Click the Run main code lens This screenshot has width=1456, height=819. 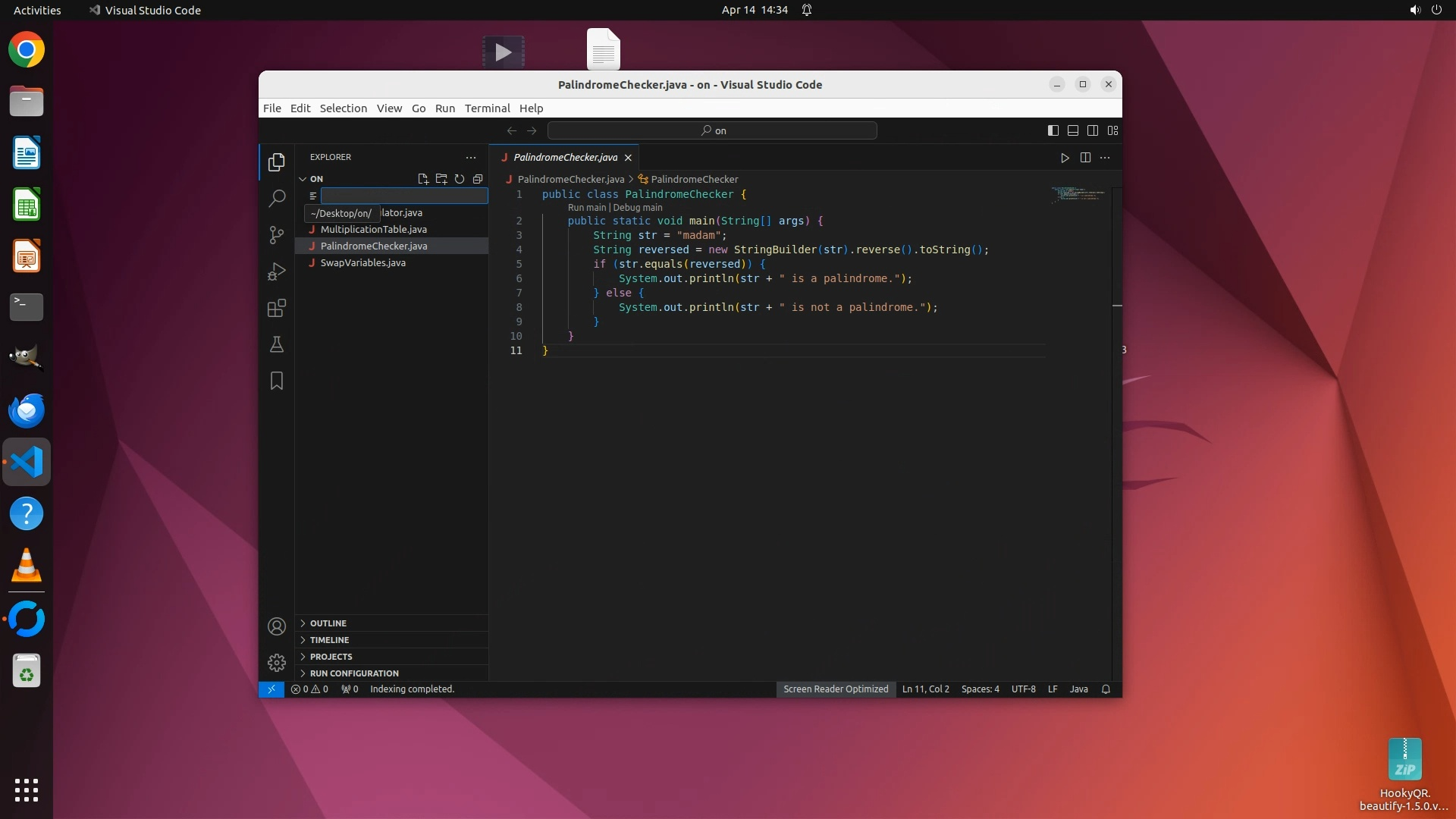point(586,208)
